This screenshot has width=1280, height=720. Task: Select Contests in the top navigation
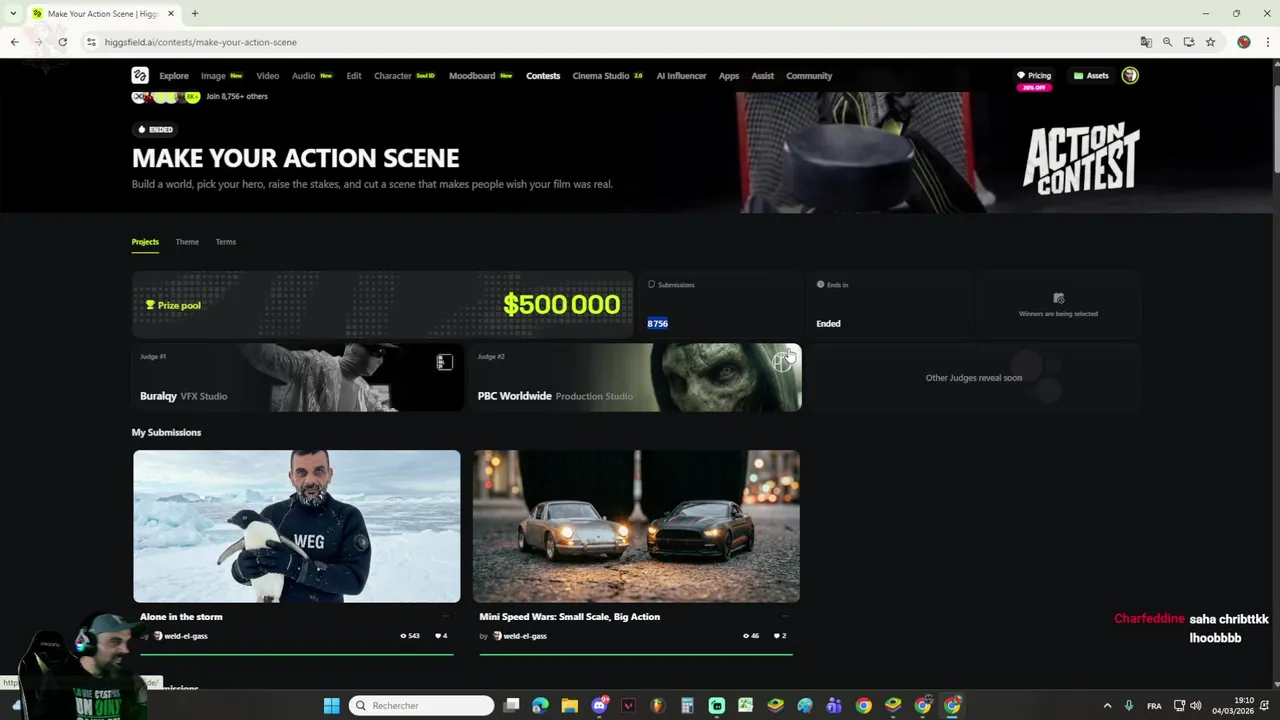(x=543, y=76)
